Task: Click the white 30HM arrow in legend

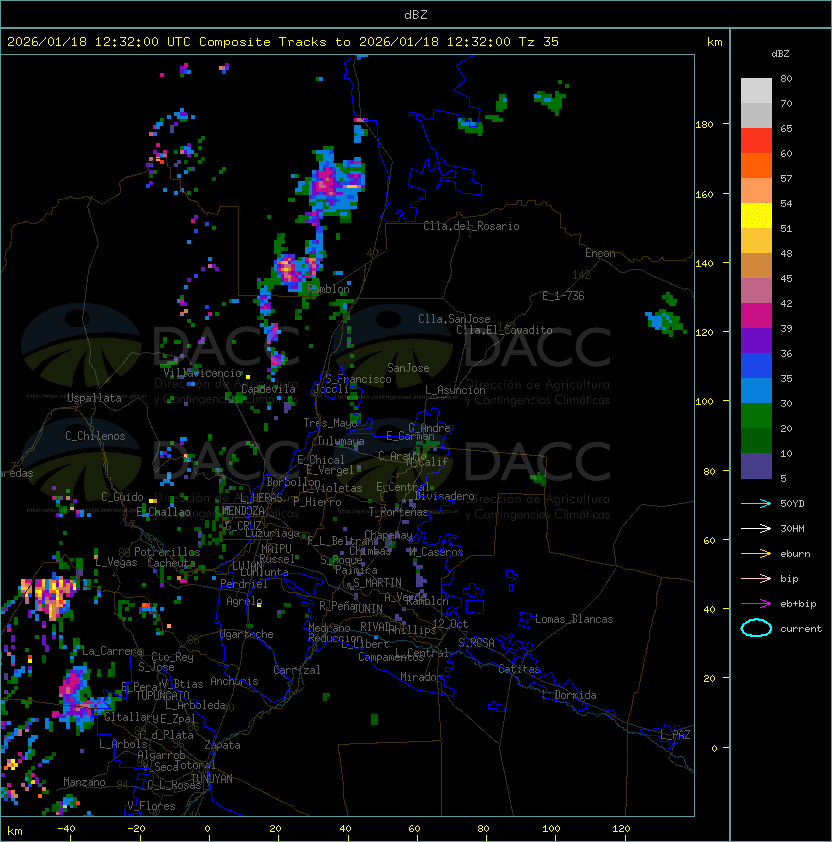Action: point(756,528)
